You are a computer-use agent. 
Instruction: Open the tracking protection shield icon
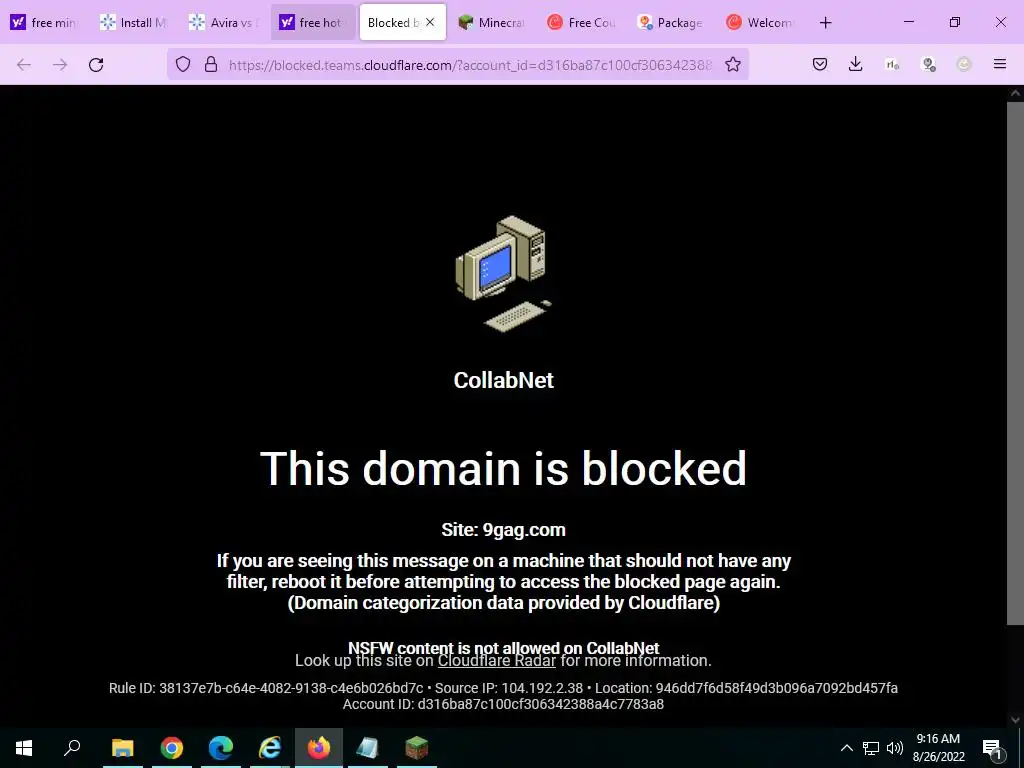click(183, 64)
